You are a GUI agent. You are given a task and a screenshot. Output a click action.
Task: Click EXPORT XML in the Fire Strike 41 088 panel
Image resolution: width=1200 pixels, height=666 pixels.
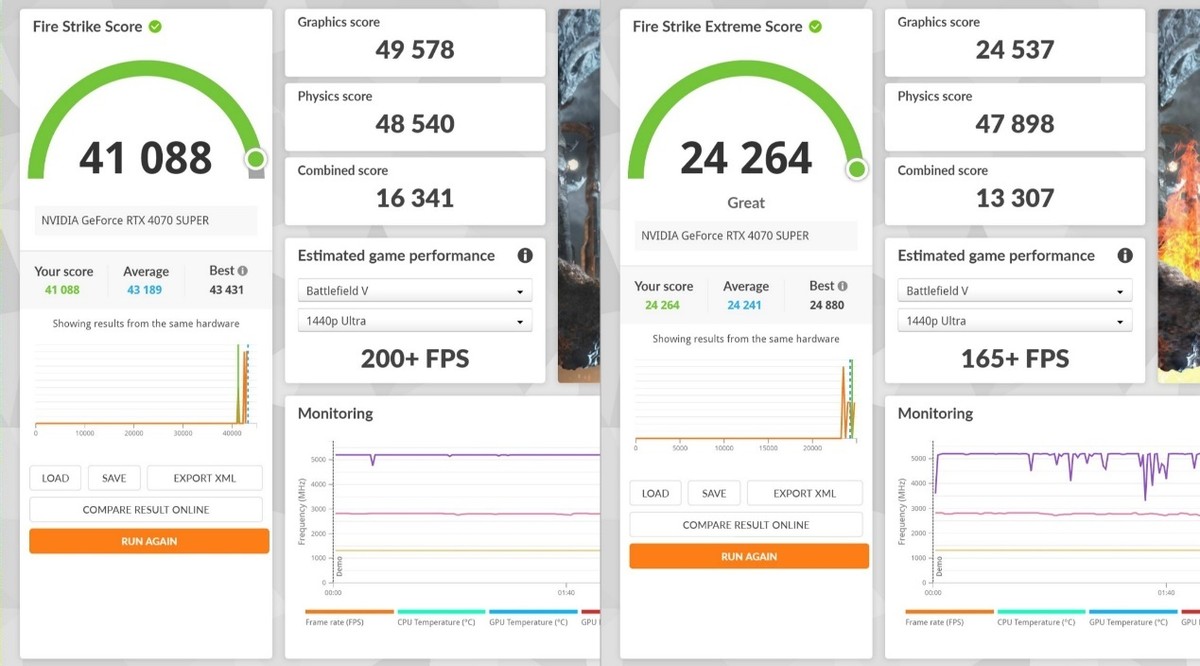click(x=204, y=478)
